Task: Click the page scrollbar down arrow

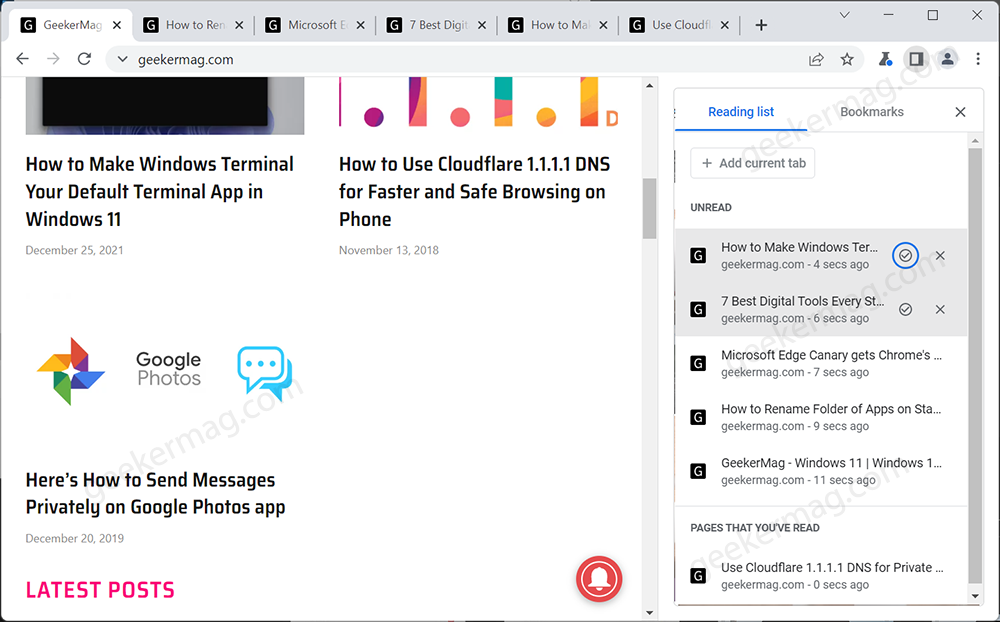Action: coord(649,612)
